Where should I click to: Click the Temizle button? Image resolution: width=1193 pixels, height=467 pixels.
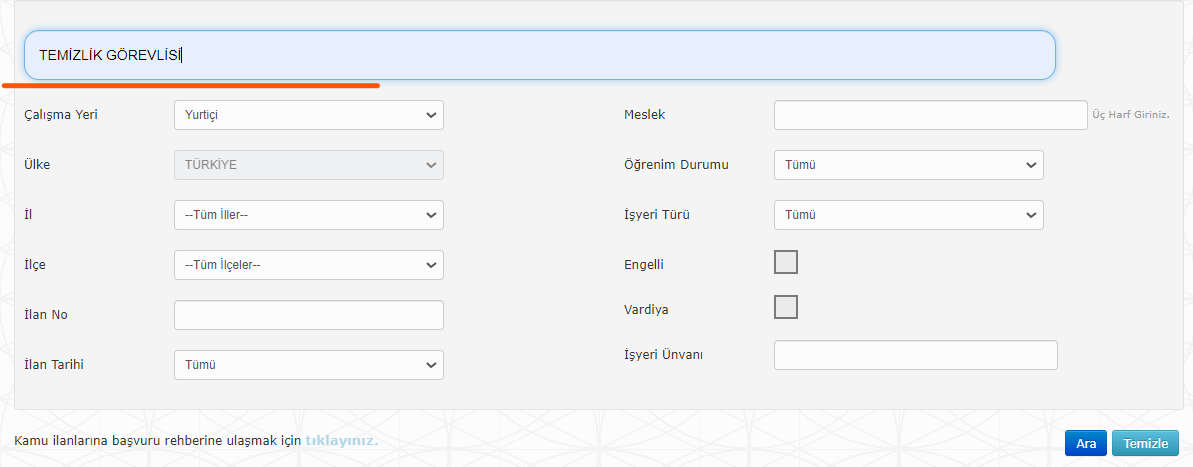point(1145,443)
